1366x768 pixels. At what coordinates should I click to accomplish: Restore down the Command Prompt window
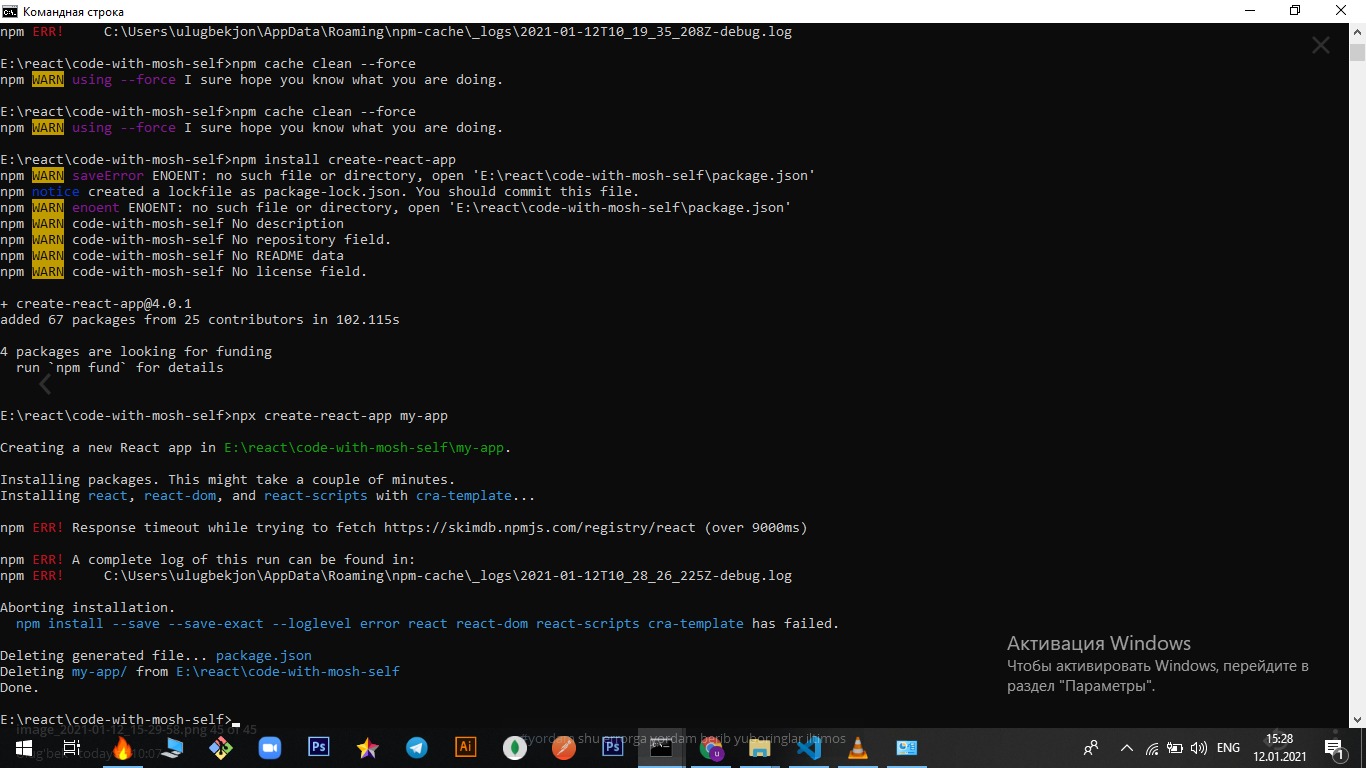(x=1295, y=11)
